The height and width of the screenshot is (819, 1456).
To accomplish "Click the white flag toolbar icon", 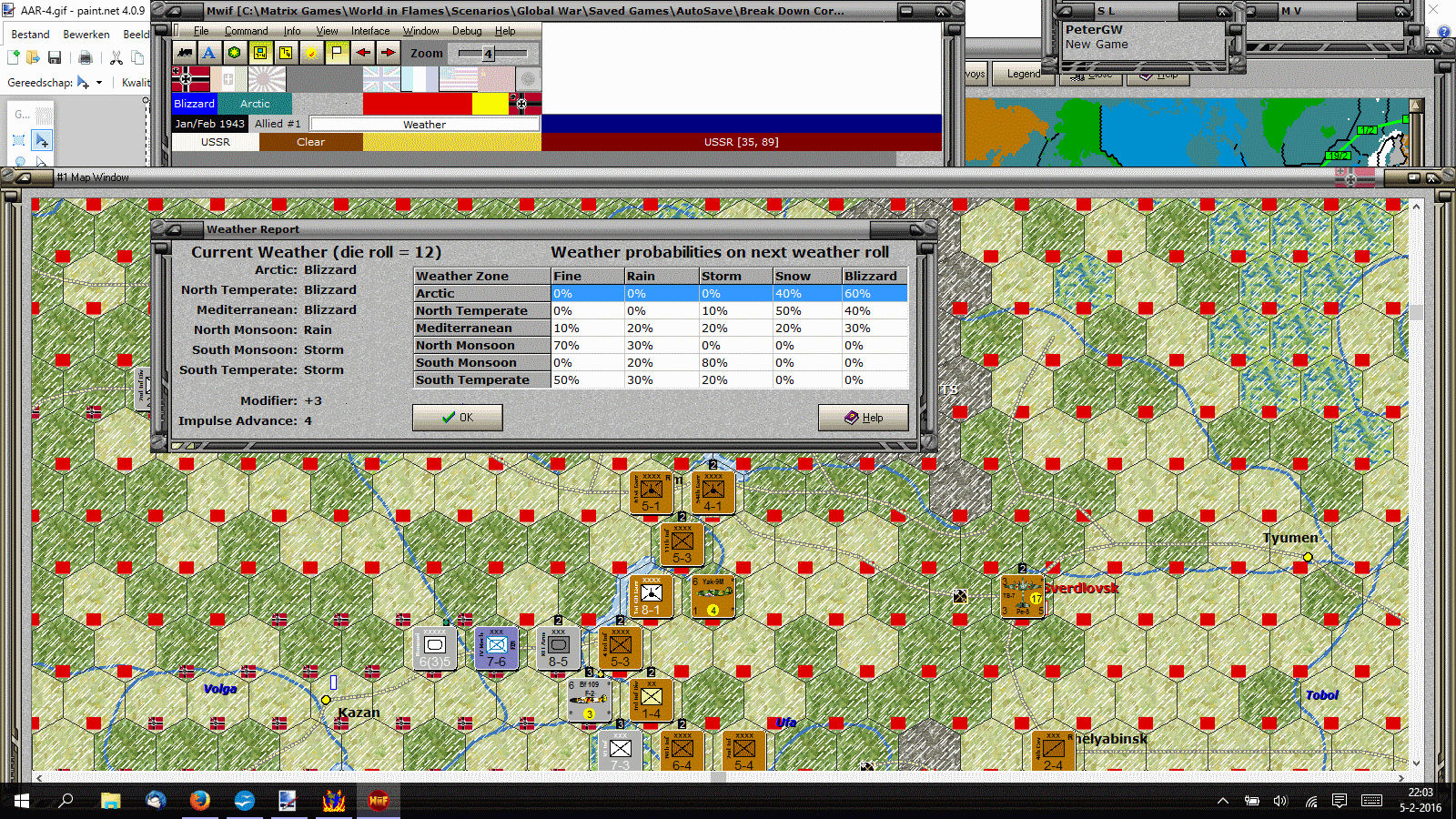I will pos(337,53).
